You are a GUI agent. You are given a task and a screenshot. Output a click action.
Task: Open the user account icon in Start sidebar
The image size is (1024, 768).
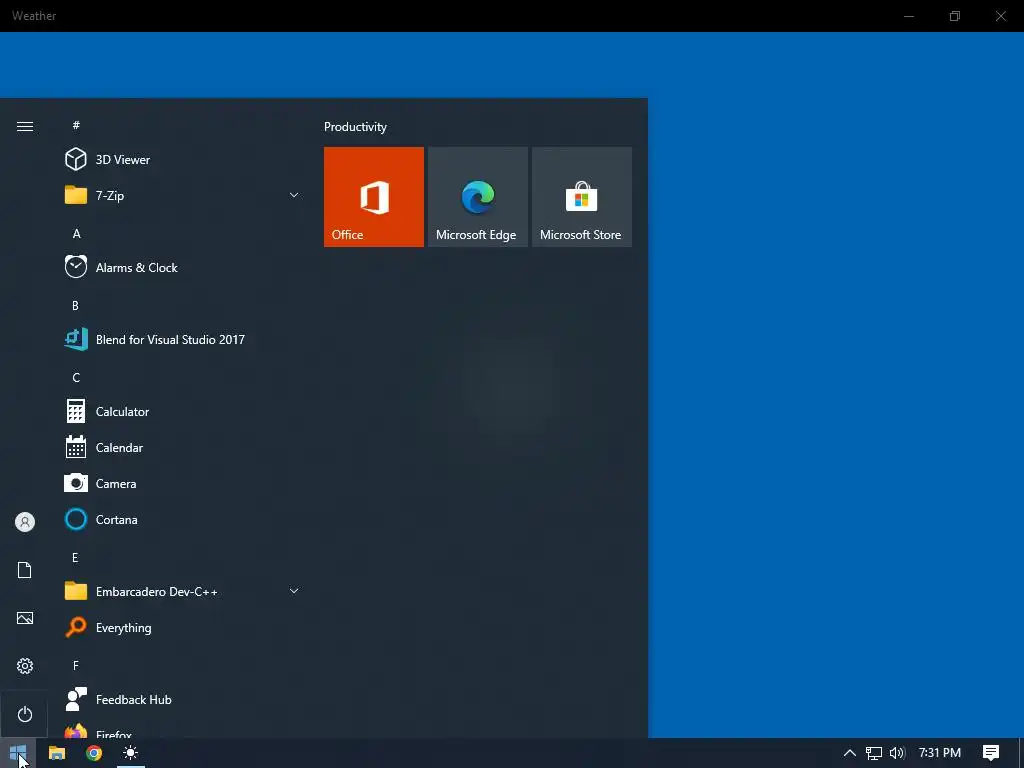pos(25,522)
